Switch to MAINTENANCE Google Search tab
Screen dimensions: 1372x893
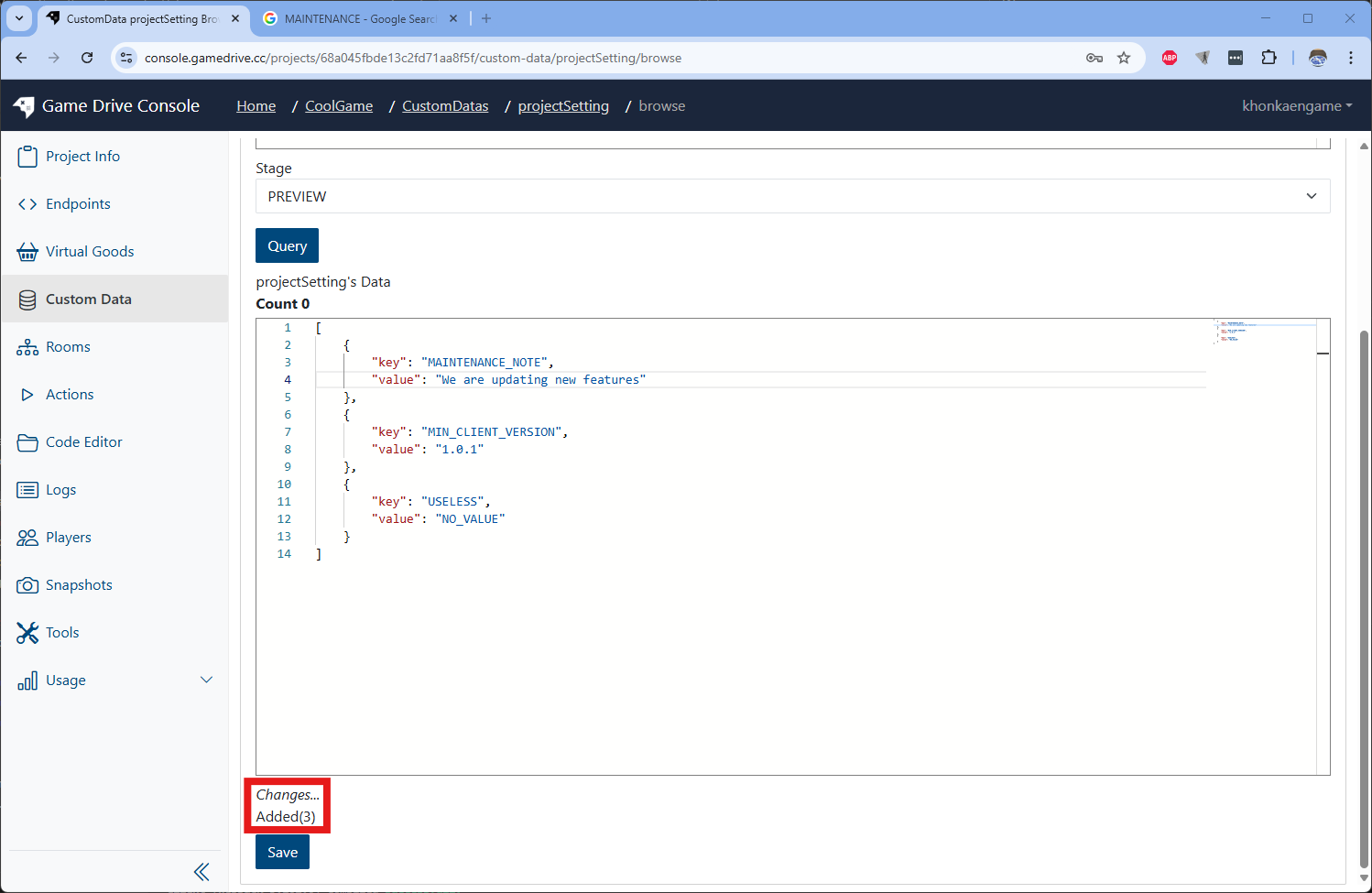[x=359, y=18]
